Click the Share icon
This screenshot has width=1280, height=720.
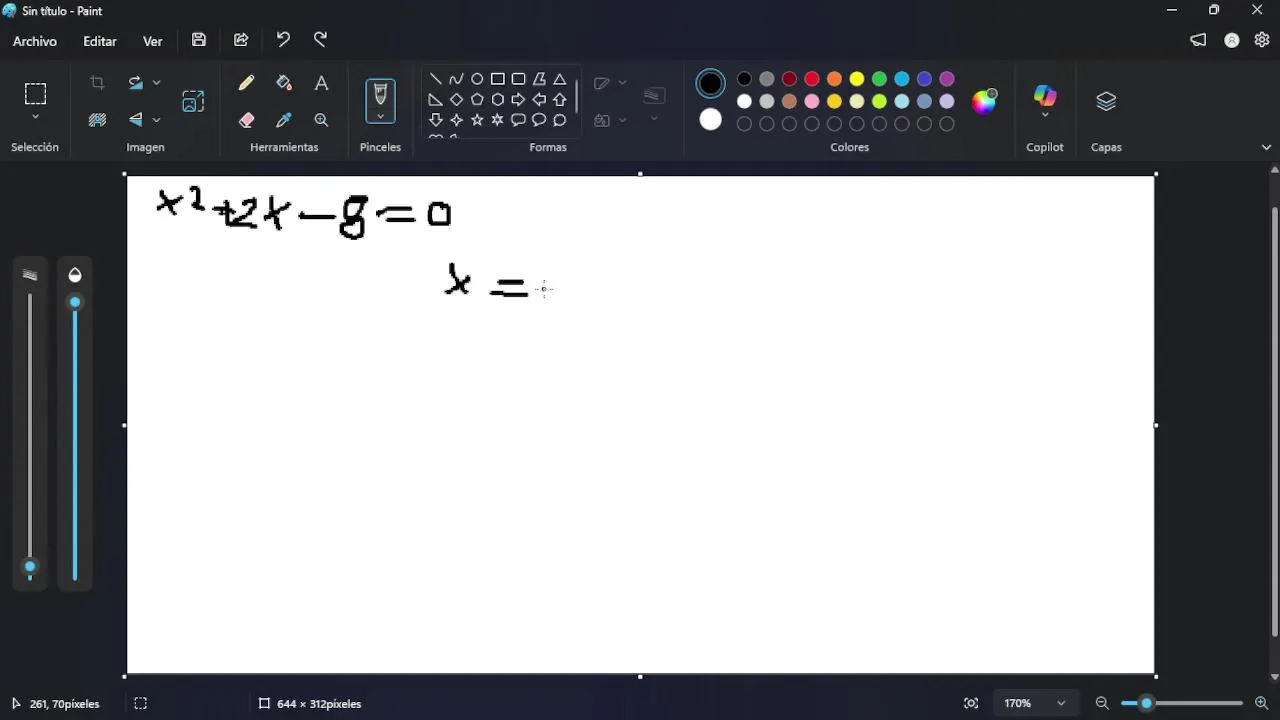click(241, 40)
